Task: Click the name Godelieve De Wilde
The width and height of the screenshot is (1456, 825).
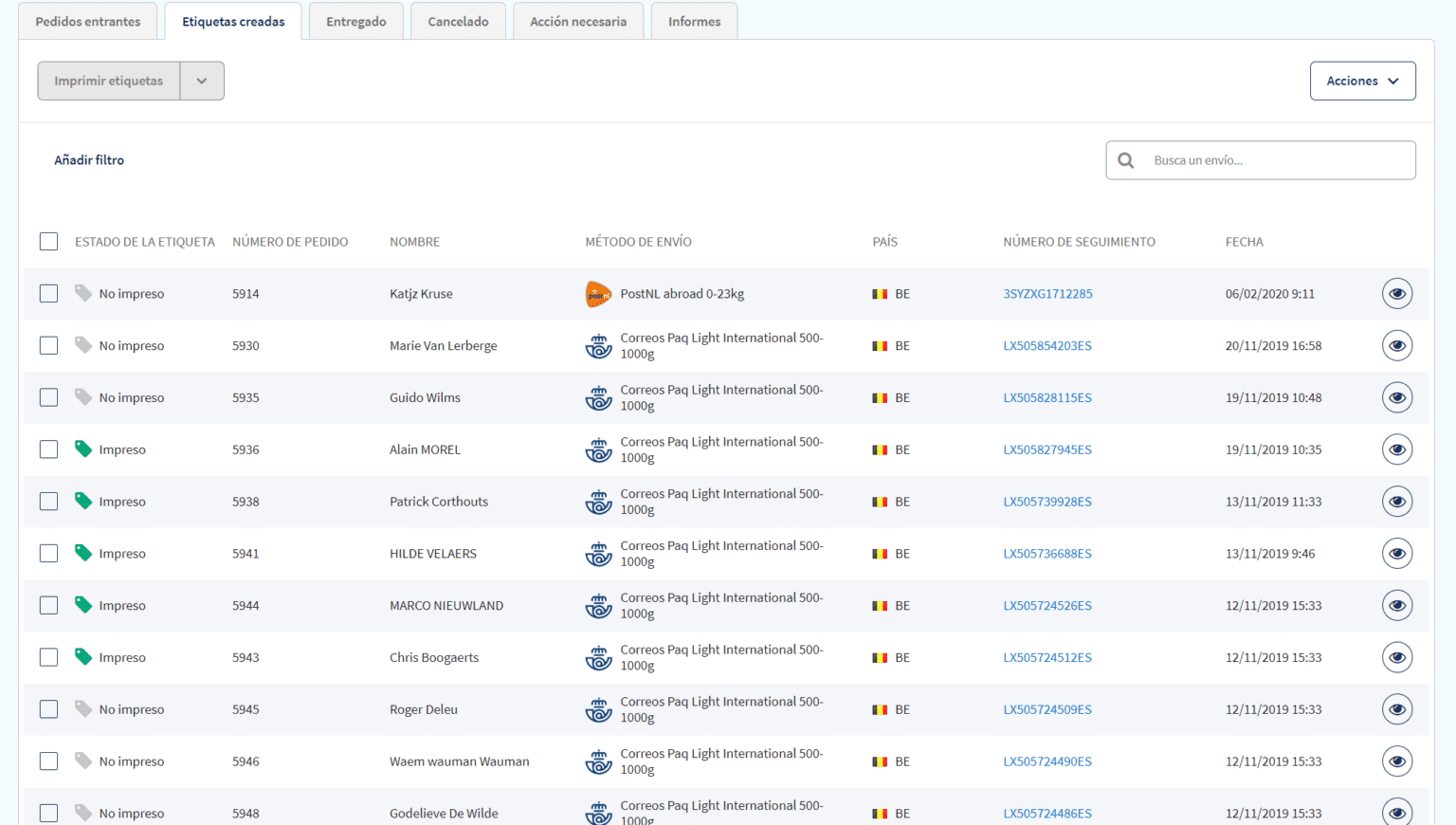Action: (x=444, y=814)
